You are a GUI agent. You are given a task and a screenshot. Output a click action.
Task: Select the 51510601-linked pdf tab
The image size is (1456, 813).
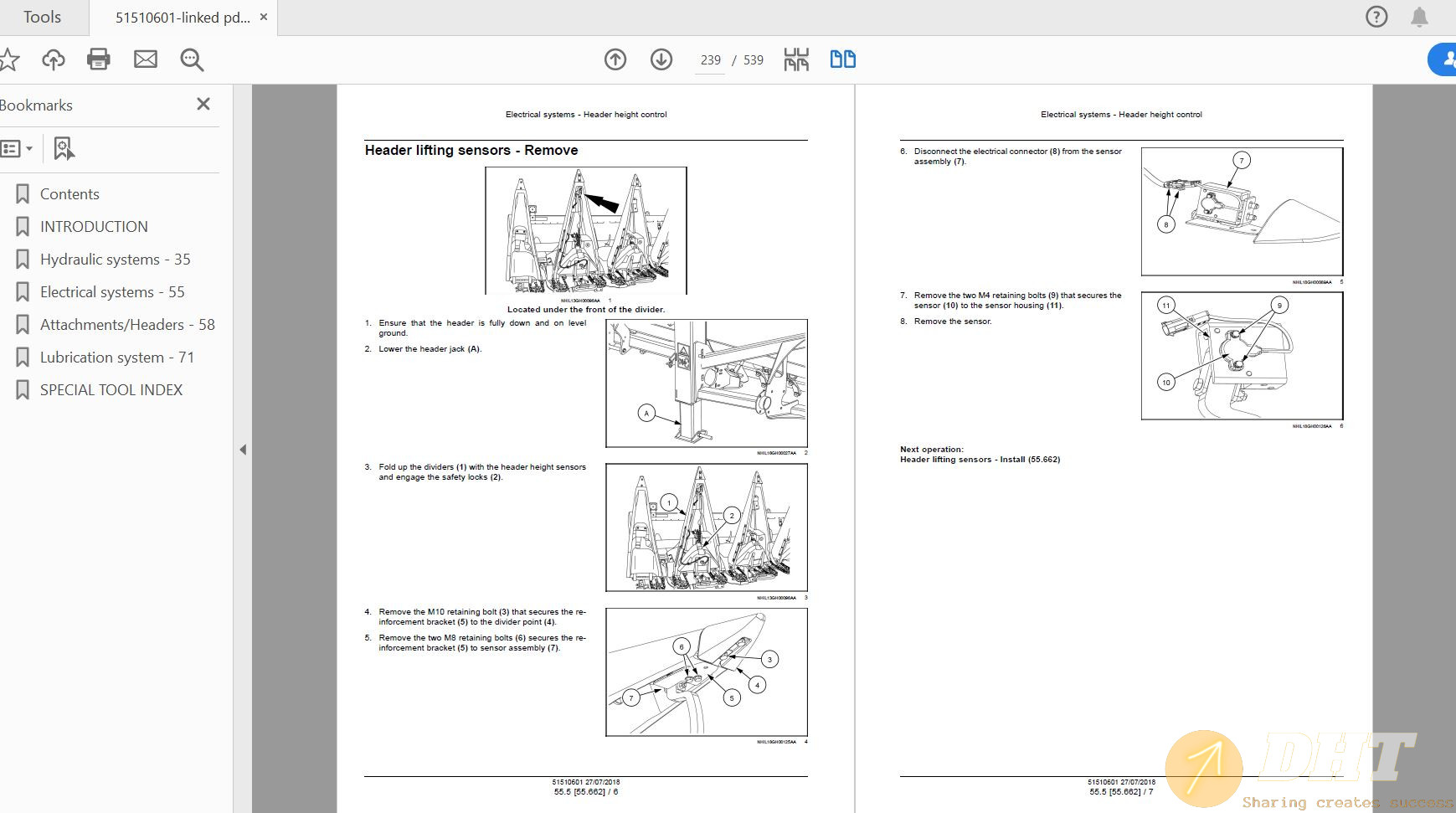tap(182, 18)
